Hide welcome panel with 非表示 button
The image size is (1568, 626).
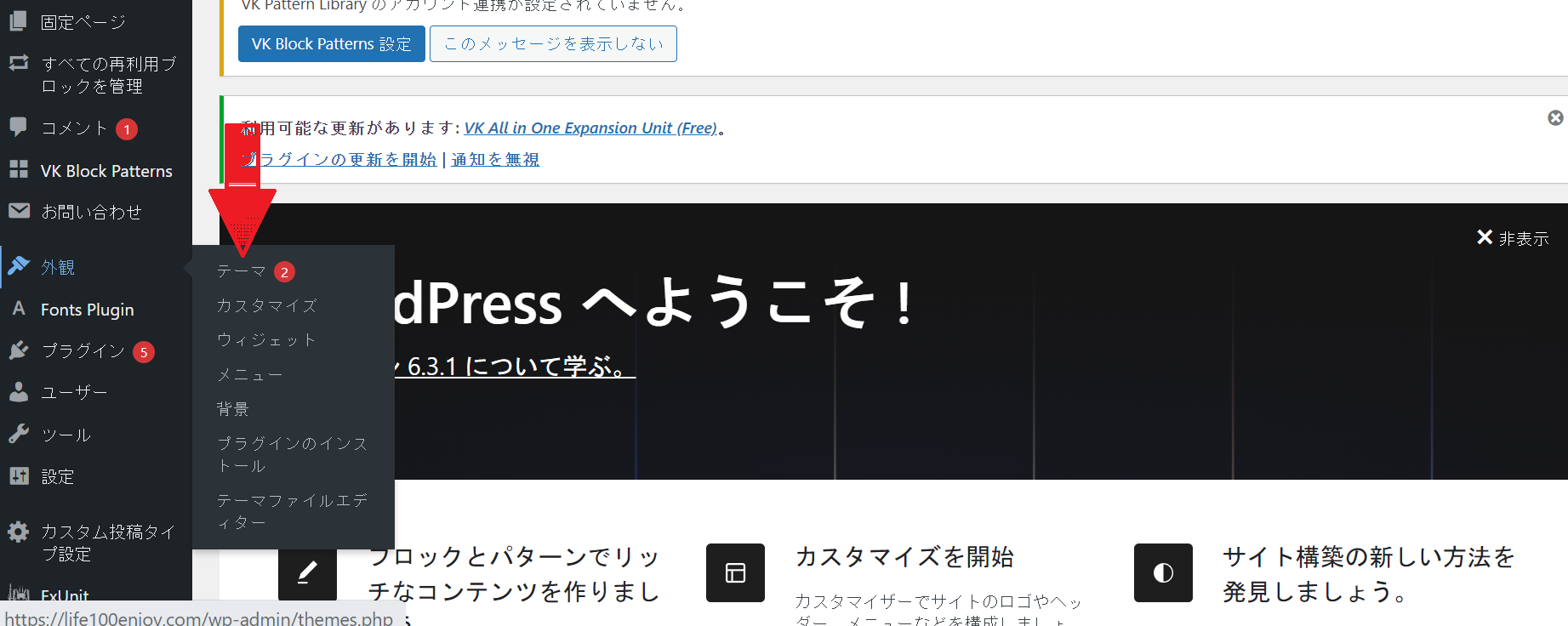(x=1513, y=238)
